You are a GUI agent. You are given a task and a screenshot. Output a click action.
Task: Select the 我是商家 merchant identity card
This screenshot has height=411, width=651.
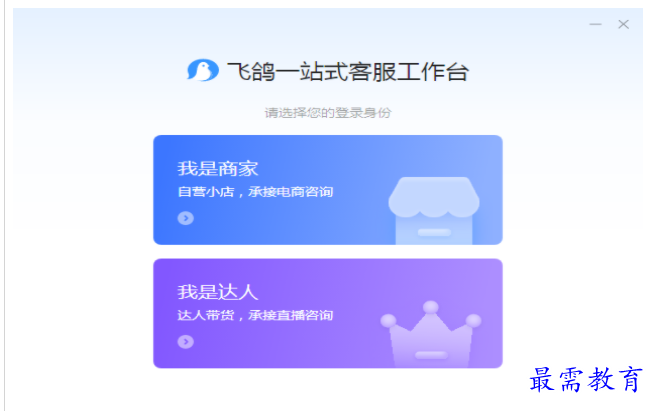tap(328, 190)
